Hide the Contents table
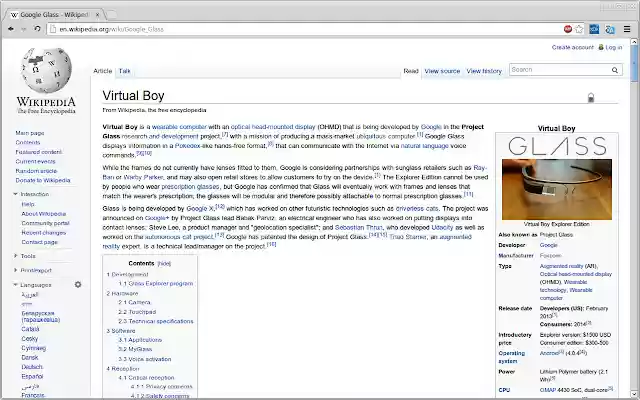This screenshot has height=400, width=640. tap(164, 264)
